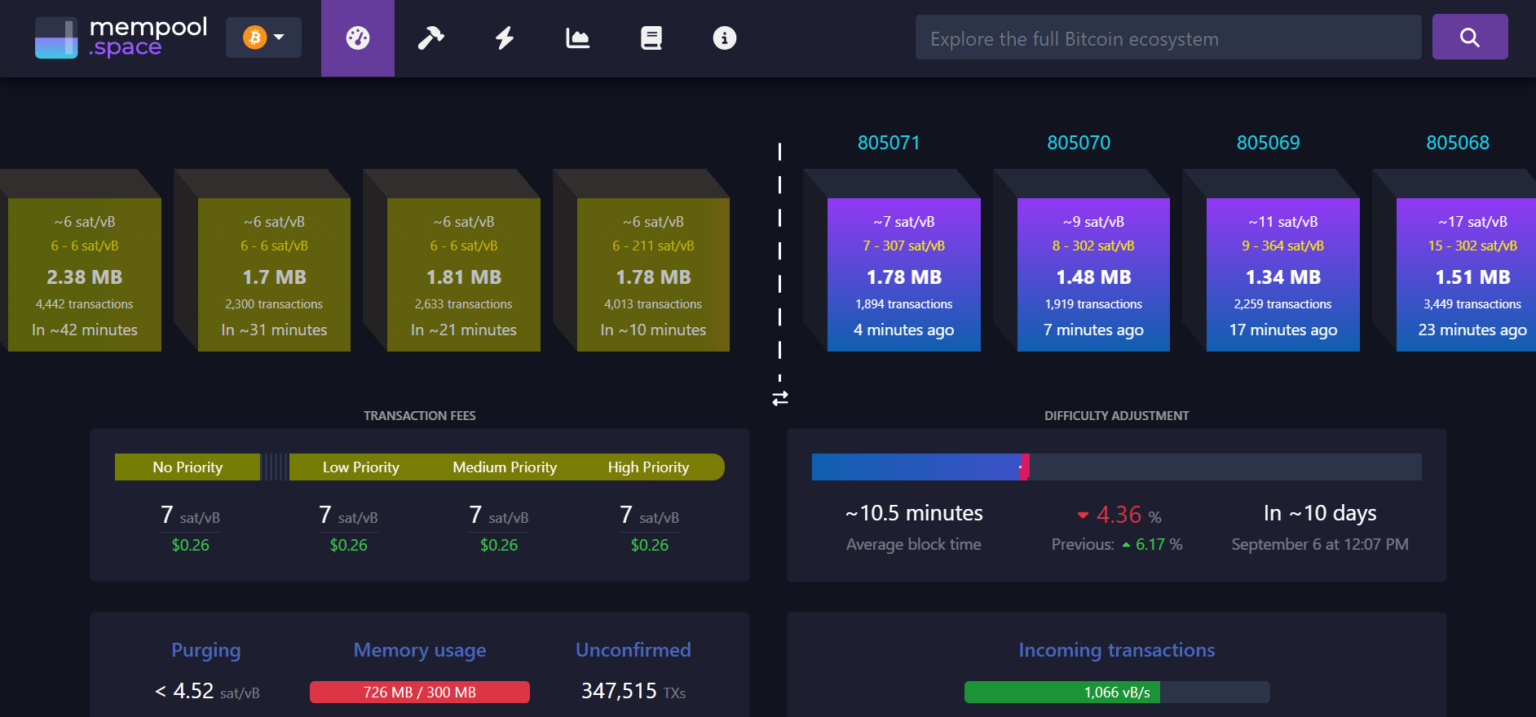Open the Bitcoin network selector dropdown

click(x=263, y=36)
